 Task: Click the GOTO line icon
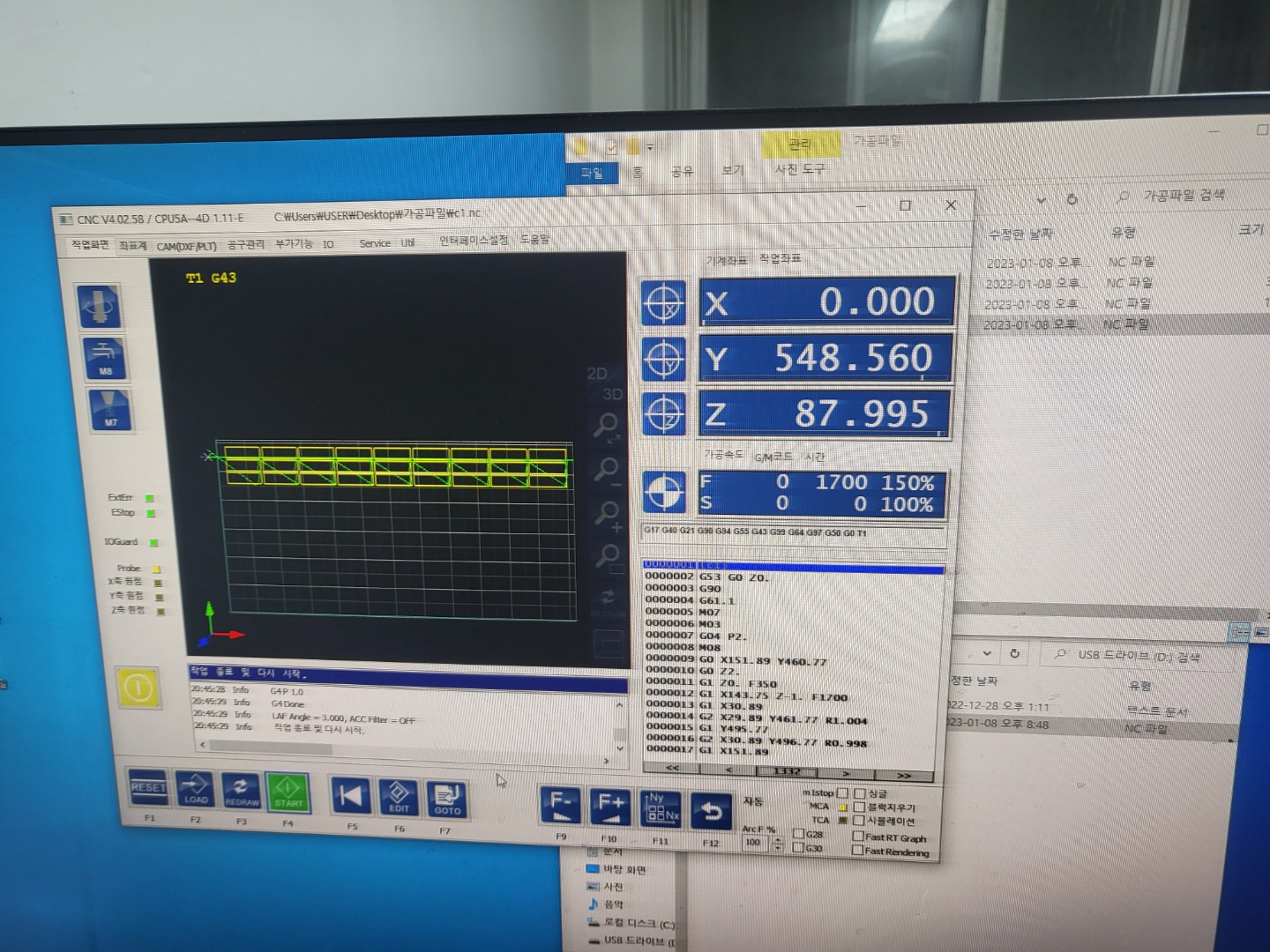coord(446,799)
